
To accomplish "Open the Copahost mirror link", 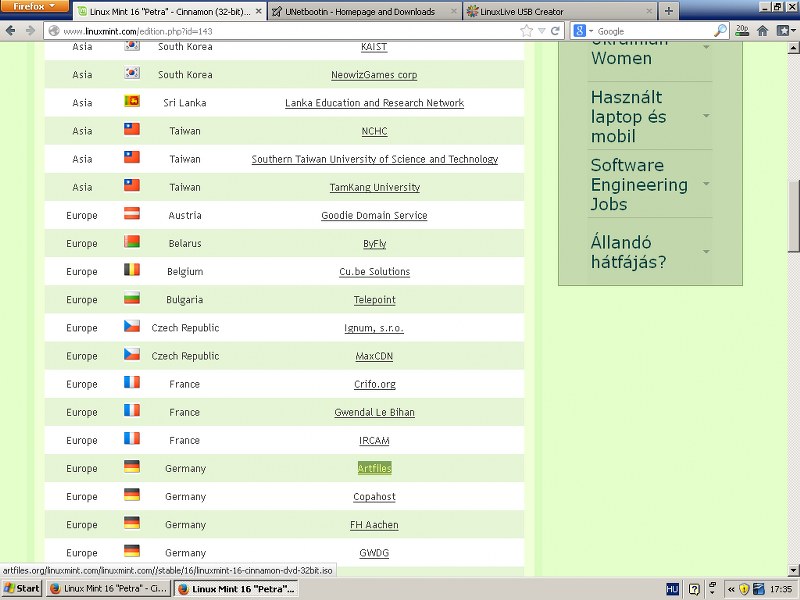I will [x=374, y=496].
